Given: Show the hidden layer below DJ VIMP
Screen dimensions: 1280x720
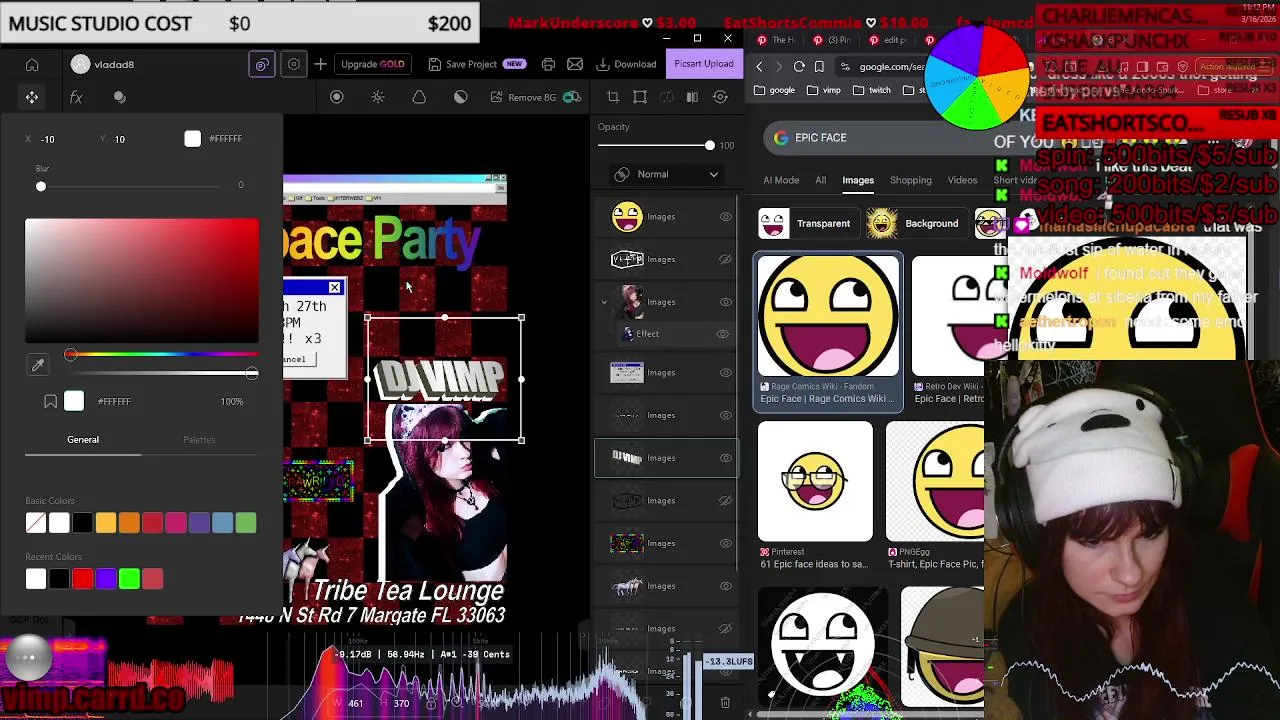Looking at the screenshot, I should pyautogui.click(x=726, y=501).
